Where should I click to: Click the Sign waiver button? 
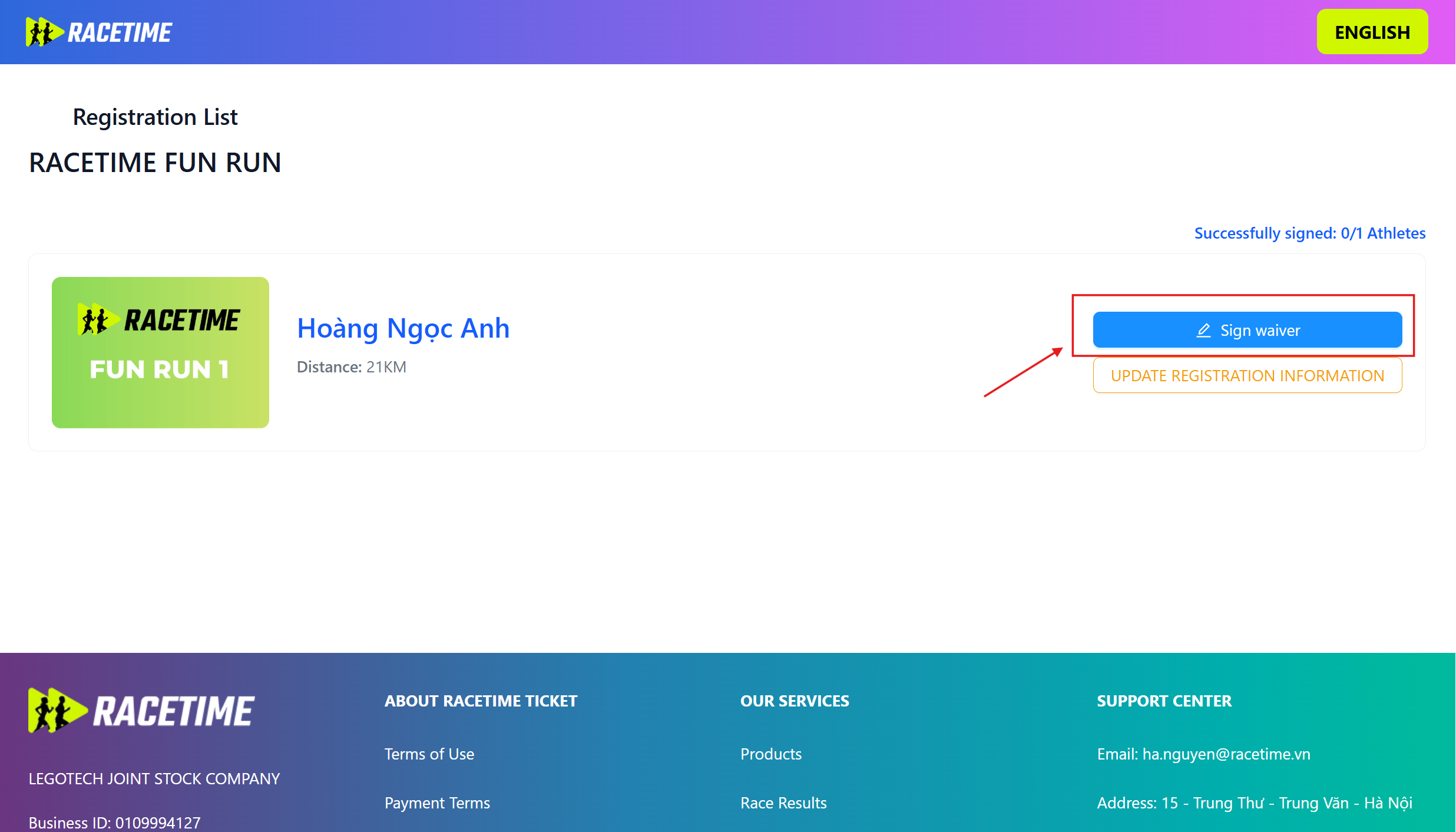coord(1247,330)
